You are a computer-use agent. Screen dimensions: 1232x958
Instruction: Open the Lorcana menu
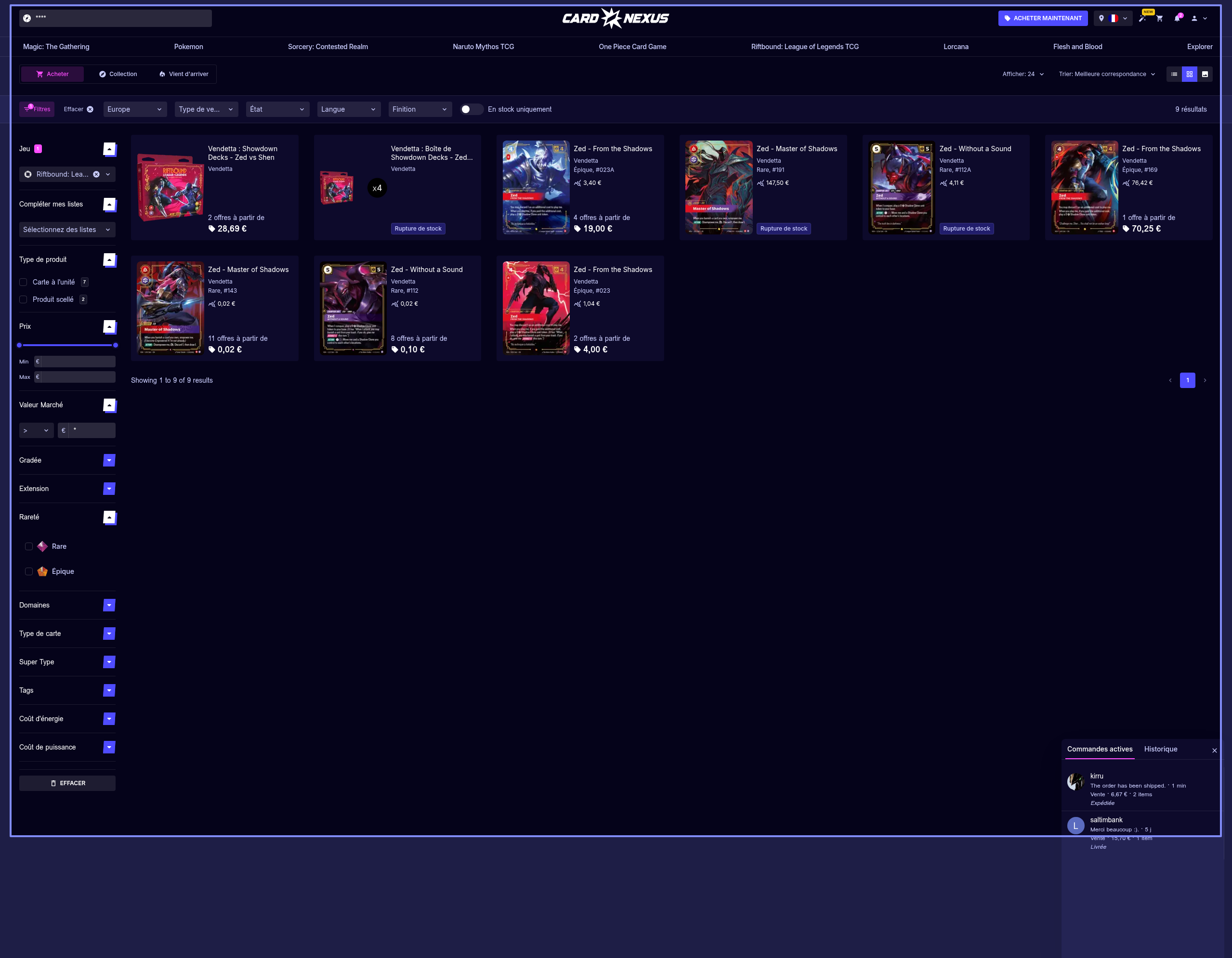[956, 47]
